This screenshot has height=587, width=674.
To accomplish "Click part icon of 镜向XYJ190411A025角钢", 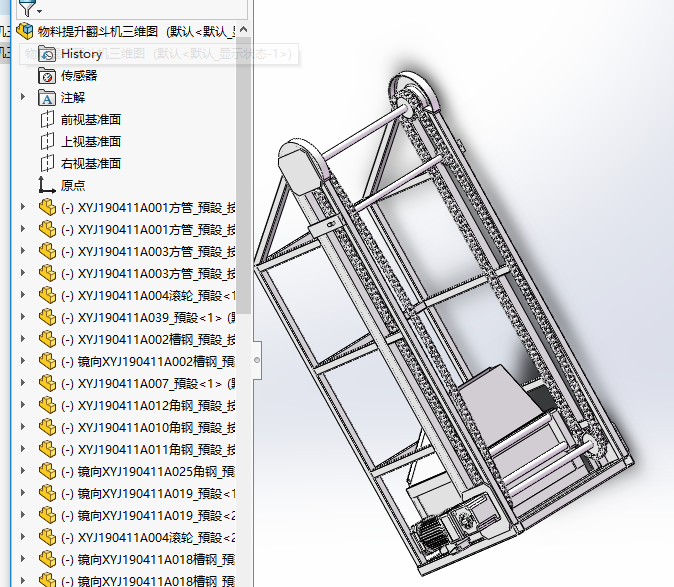I will [47, 471].
